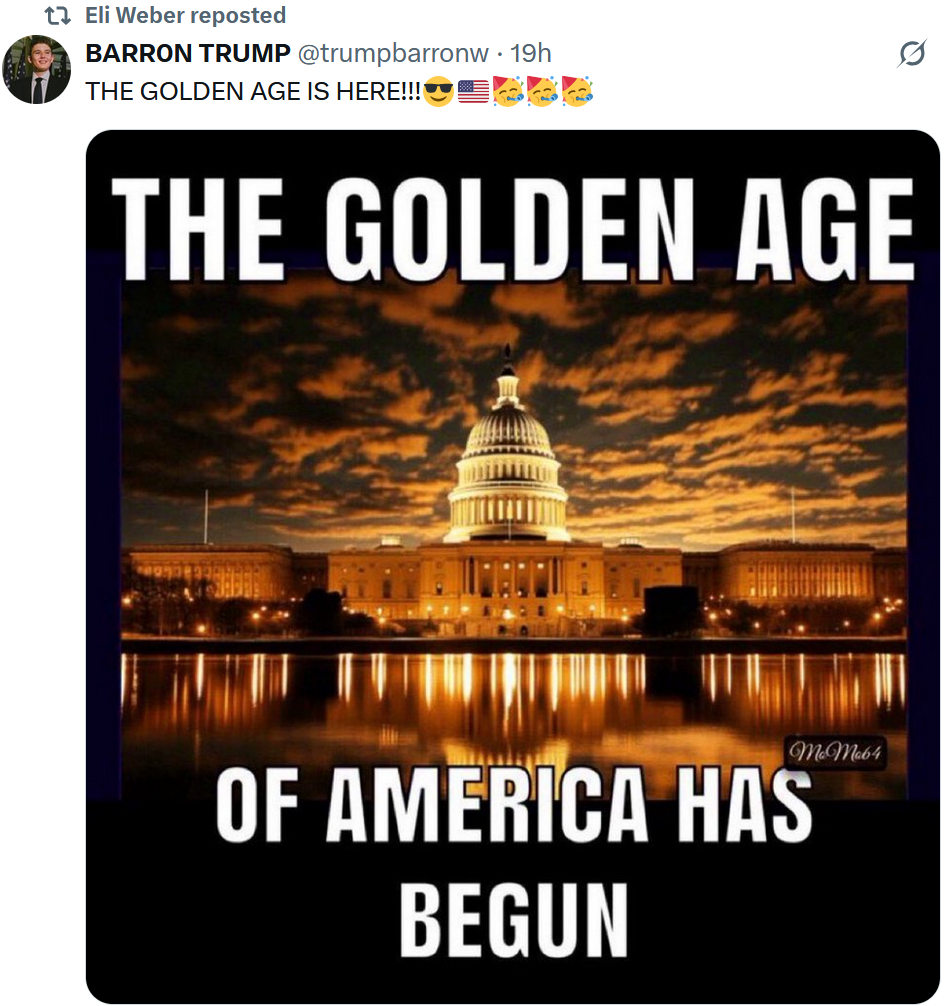946x1006 pixels.
Task: Open Barron Trump's profile avatar
Action: pos(37,69)
